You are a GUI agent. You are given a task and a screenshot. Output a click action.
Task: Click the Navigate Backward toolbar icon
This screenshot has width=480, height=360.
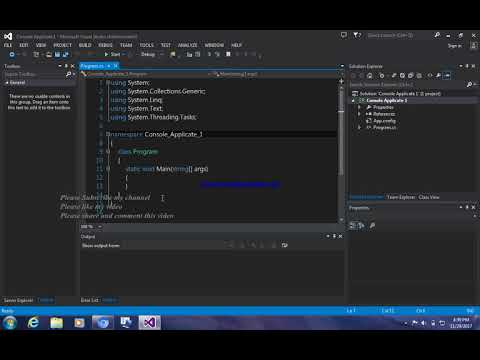click(x=12, y=54)
